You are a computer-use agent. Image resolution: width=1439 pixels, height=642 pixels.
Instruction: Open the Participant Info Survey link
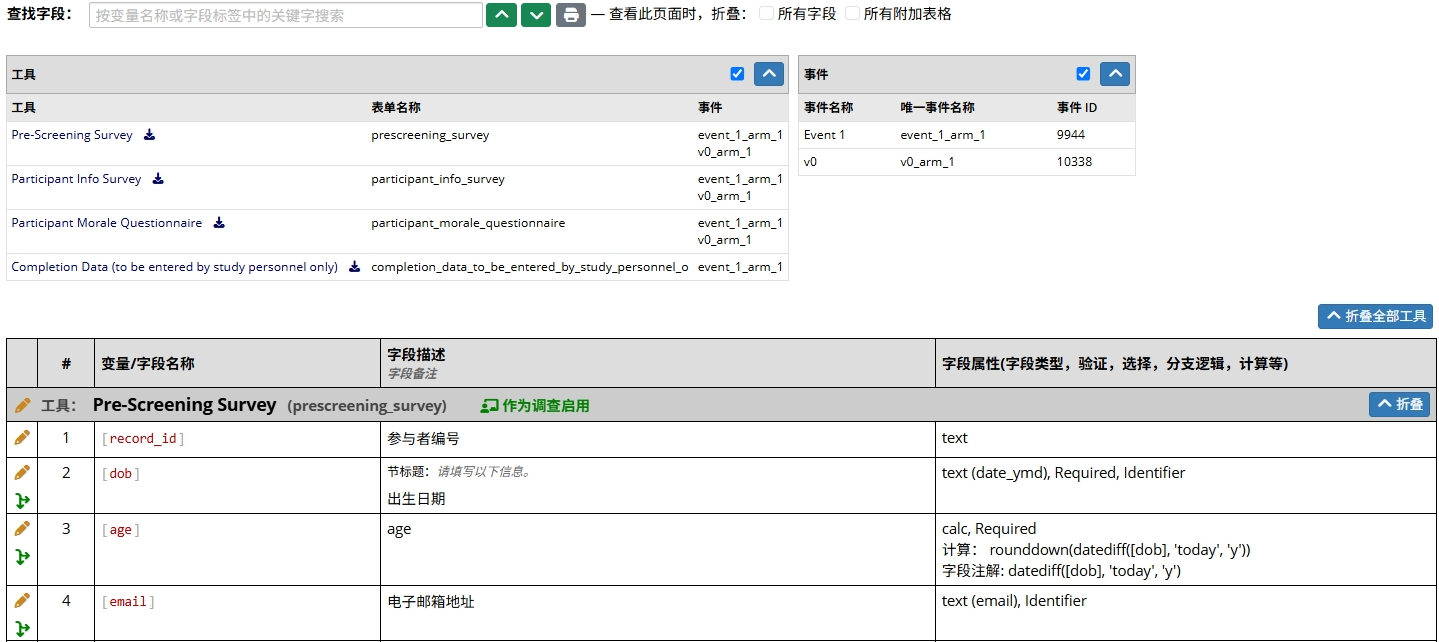[76, 179]
